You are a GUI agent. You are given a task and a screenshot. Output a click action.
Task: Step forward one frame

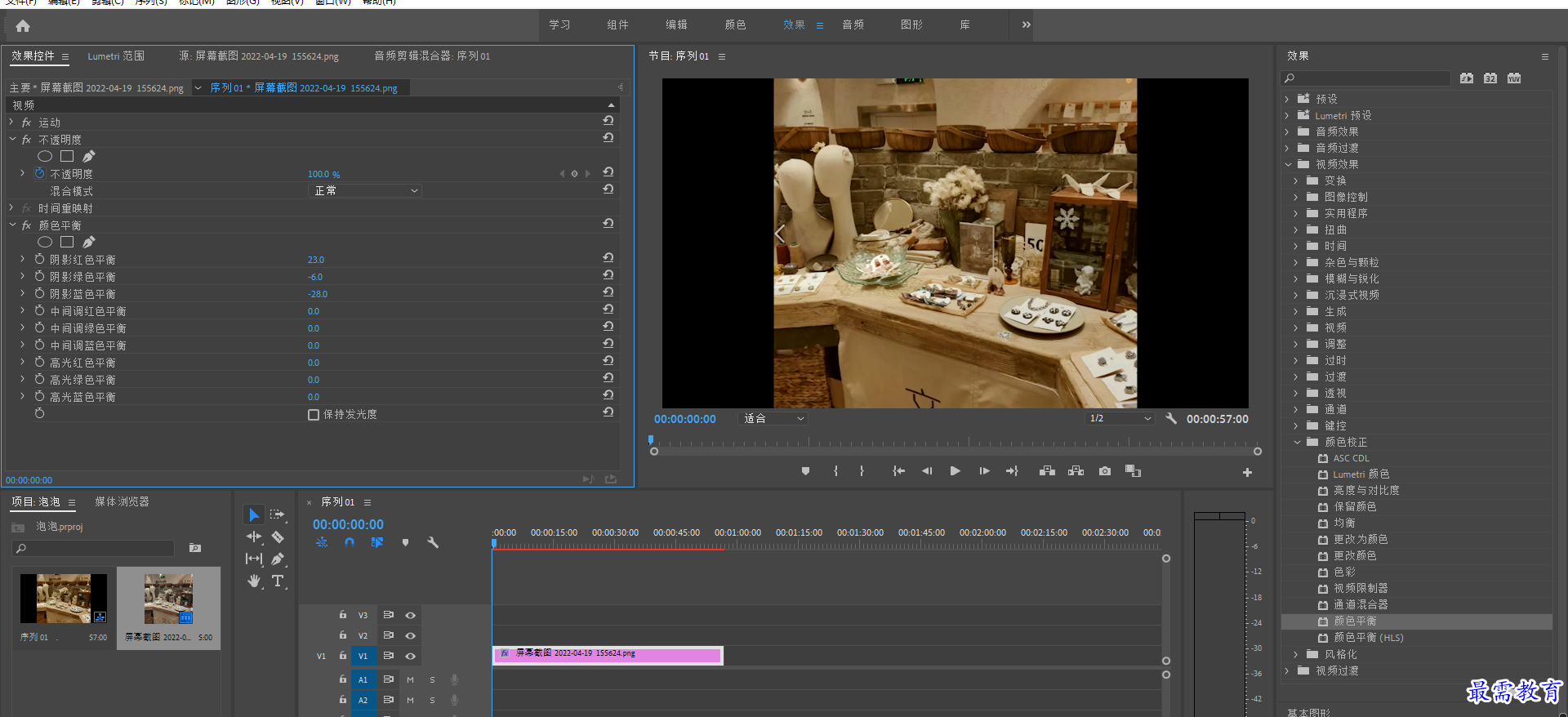coord(984,471)
